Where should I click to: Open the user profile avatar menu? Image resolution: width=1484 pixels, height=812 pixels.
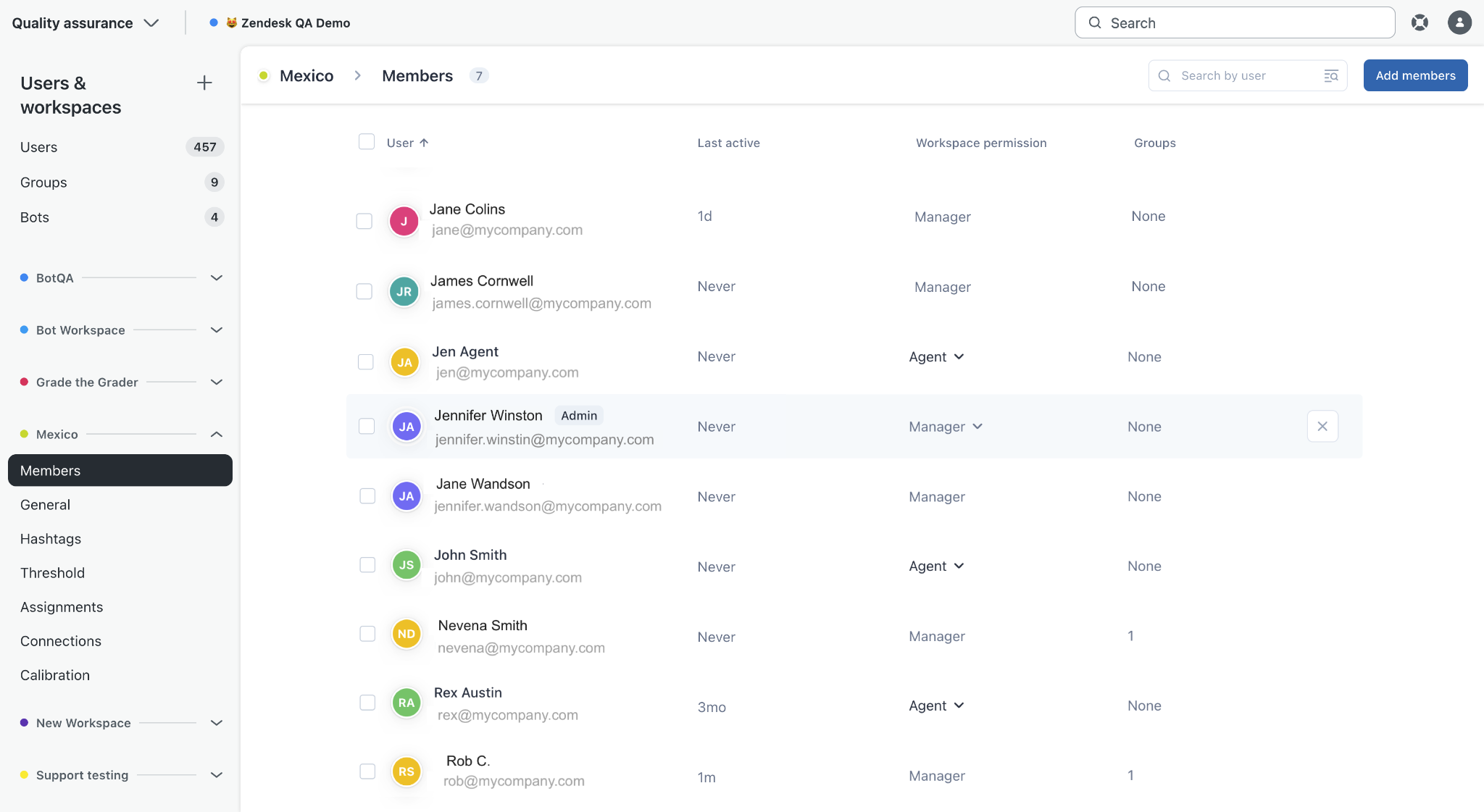1459,22
